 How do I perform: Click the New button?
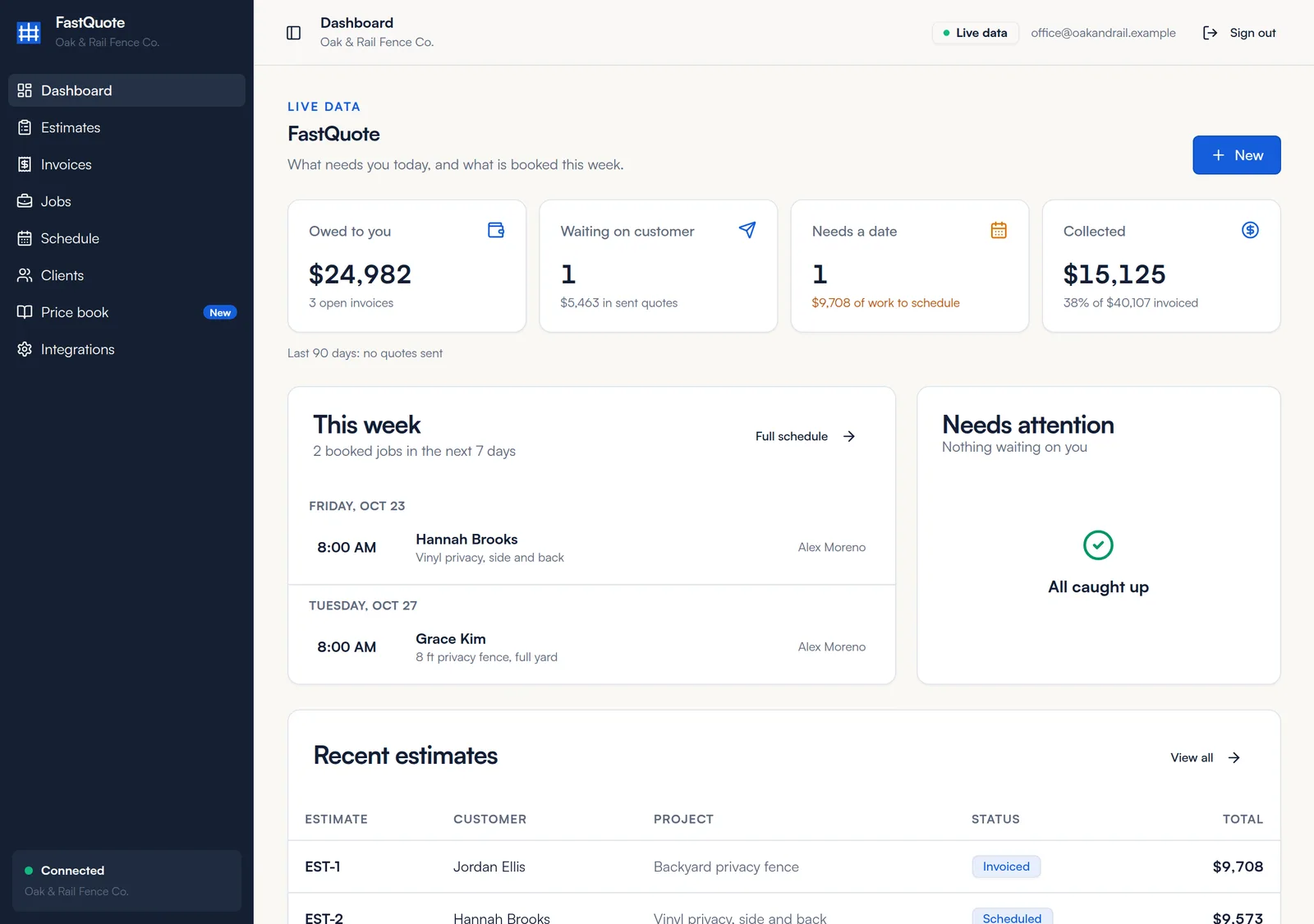(x=1237, y=155)
